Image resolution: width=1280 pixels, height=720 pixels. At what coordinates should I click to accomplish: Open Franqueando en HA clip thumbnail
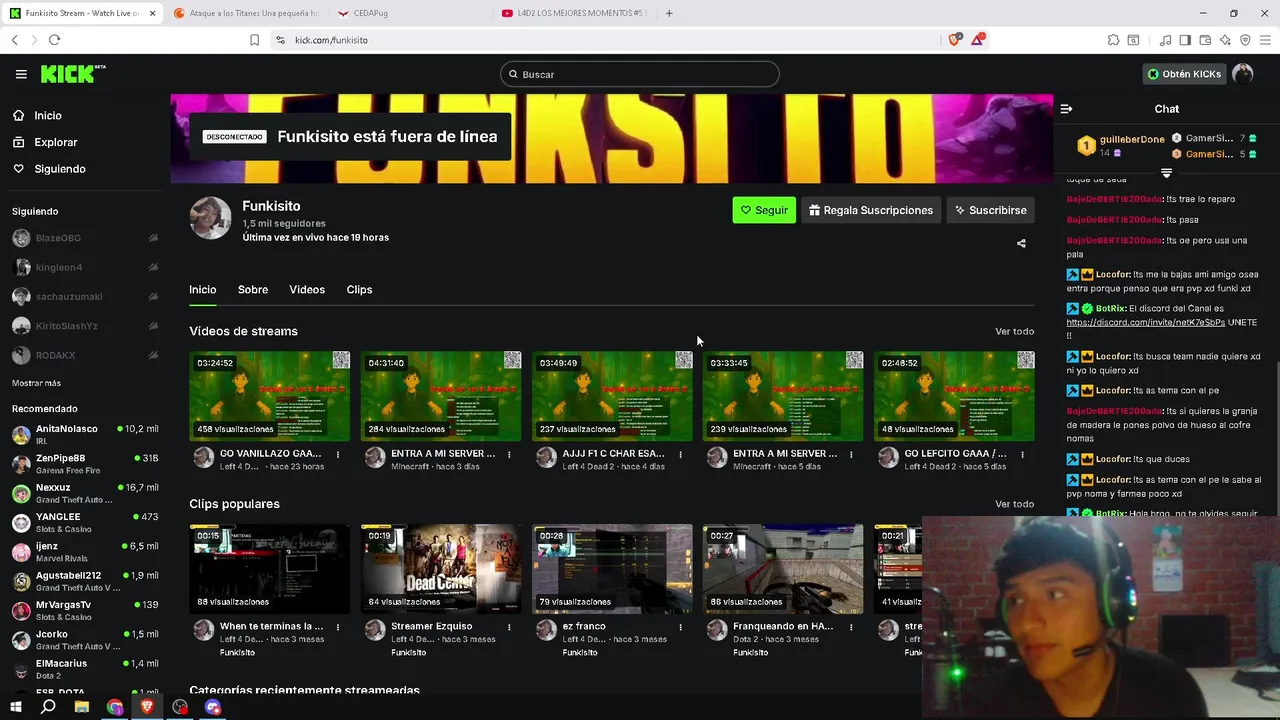click(783, 569)
